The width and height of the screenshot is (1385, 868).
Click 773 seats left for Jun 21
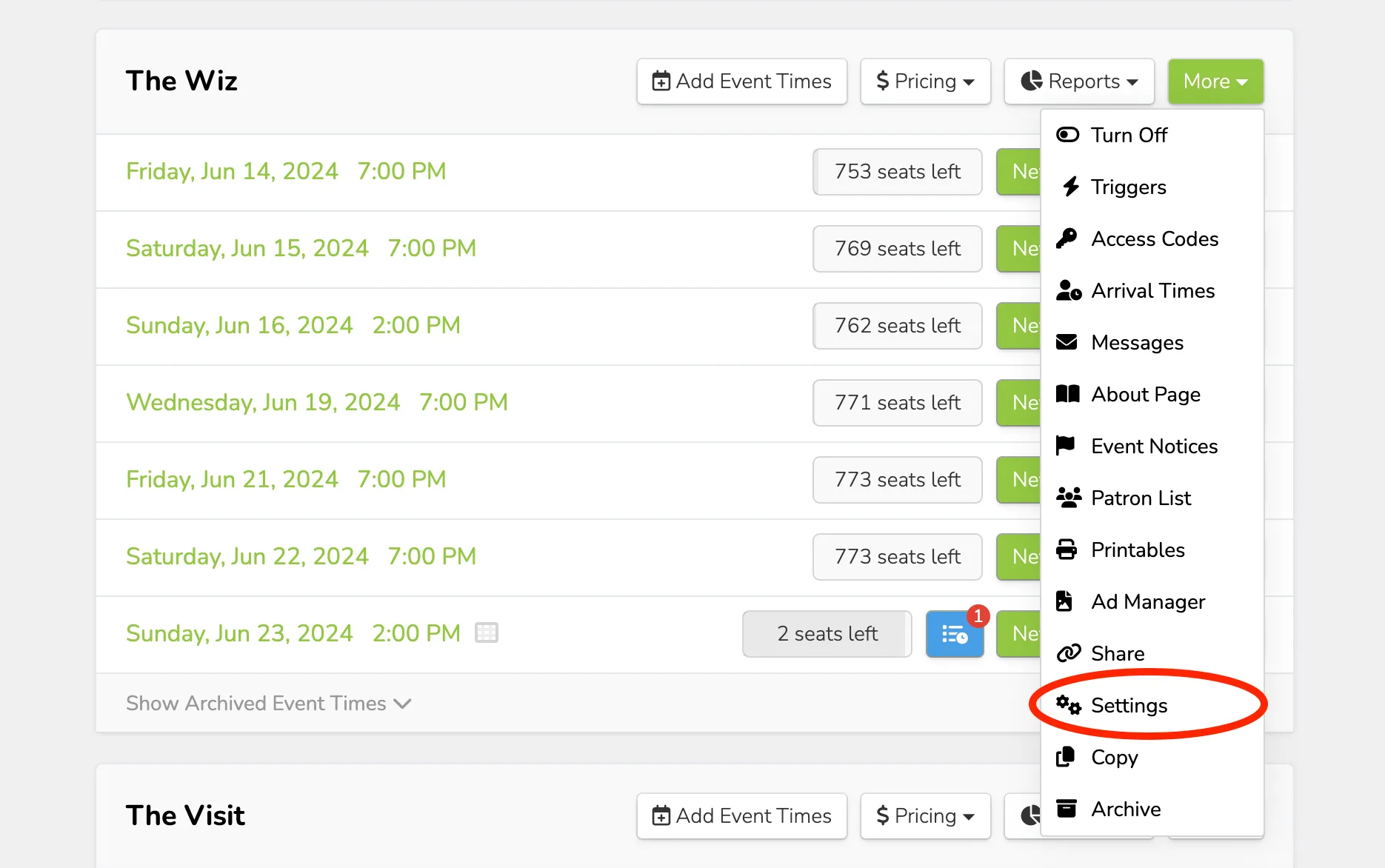click(x=898, y=480)
